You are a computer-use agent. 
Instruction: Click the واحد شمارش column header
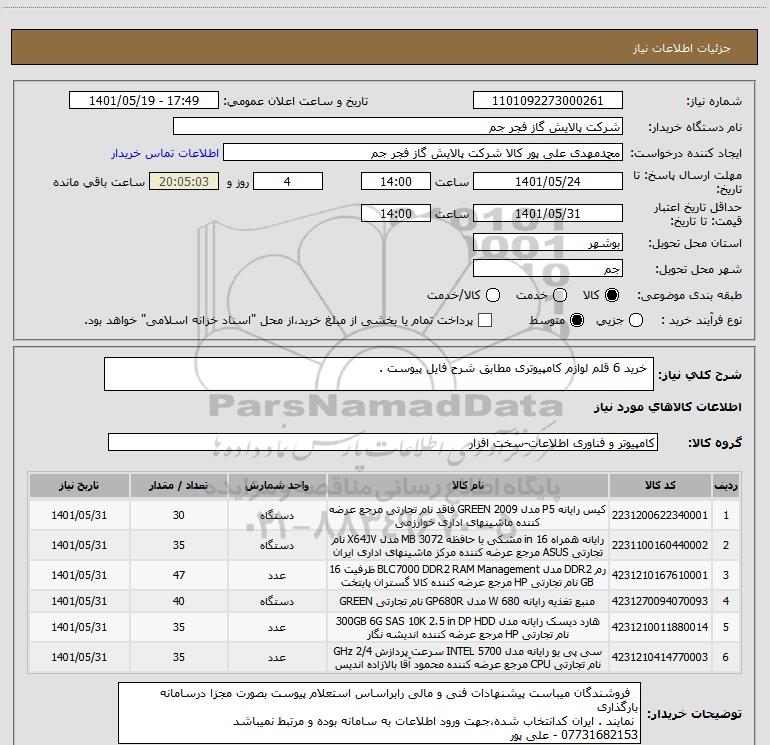pos(277,486)
